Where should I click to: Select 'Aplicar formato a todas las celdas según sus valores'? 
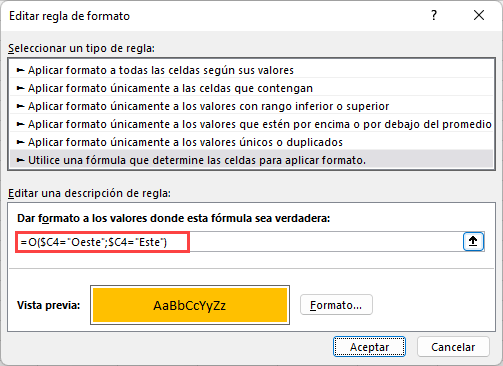pyautogui.click(x=251, y=70)
